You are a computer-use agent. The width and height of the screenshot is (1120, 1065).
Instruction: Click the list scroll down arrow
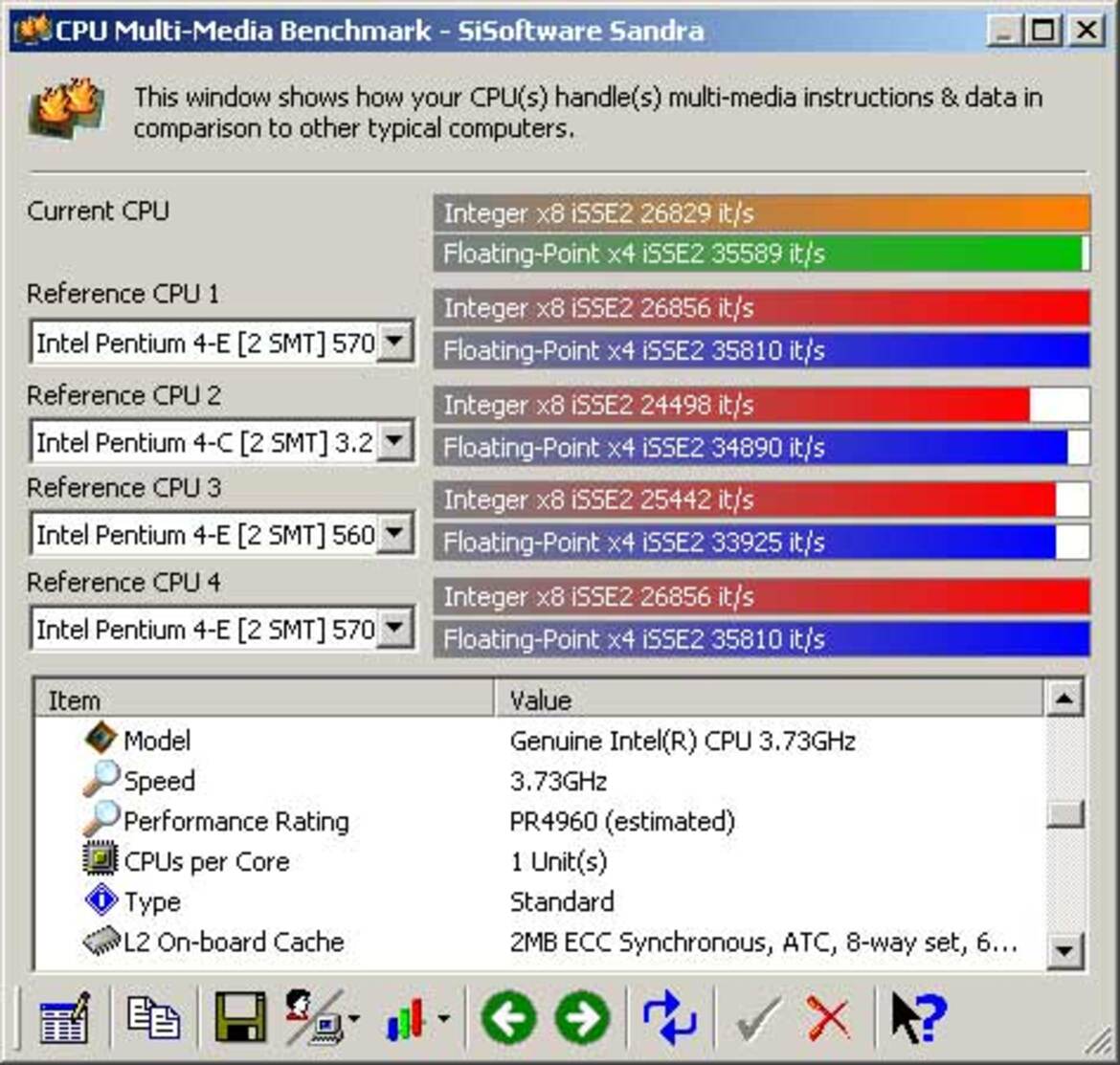tap(1064, 951)
